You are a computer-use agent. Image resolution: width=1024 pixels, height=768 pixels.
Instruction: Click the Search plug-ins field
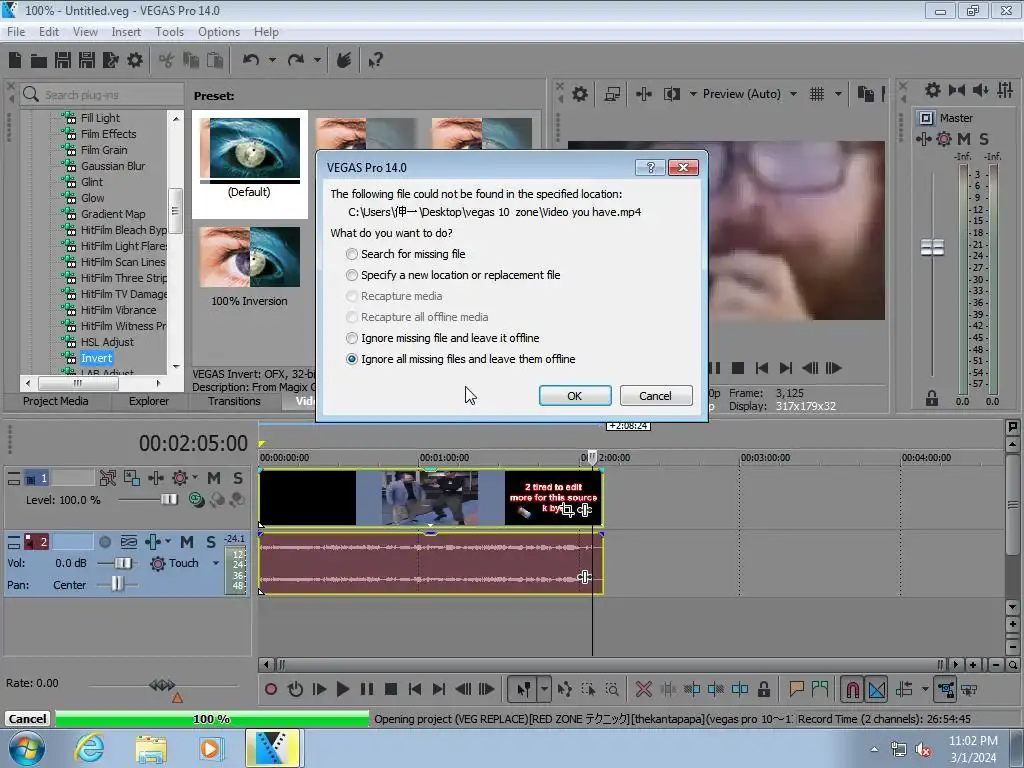(x=103, y=95)
